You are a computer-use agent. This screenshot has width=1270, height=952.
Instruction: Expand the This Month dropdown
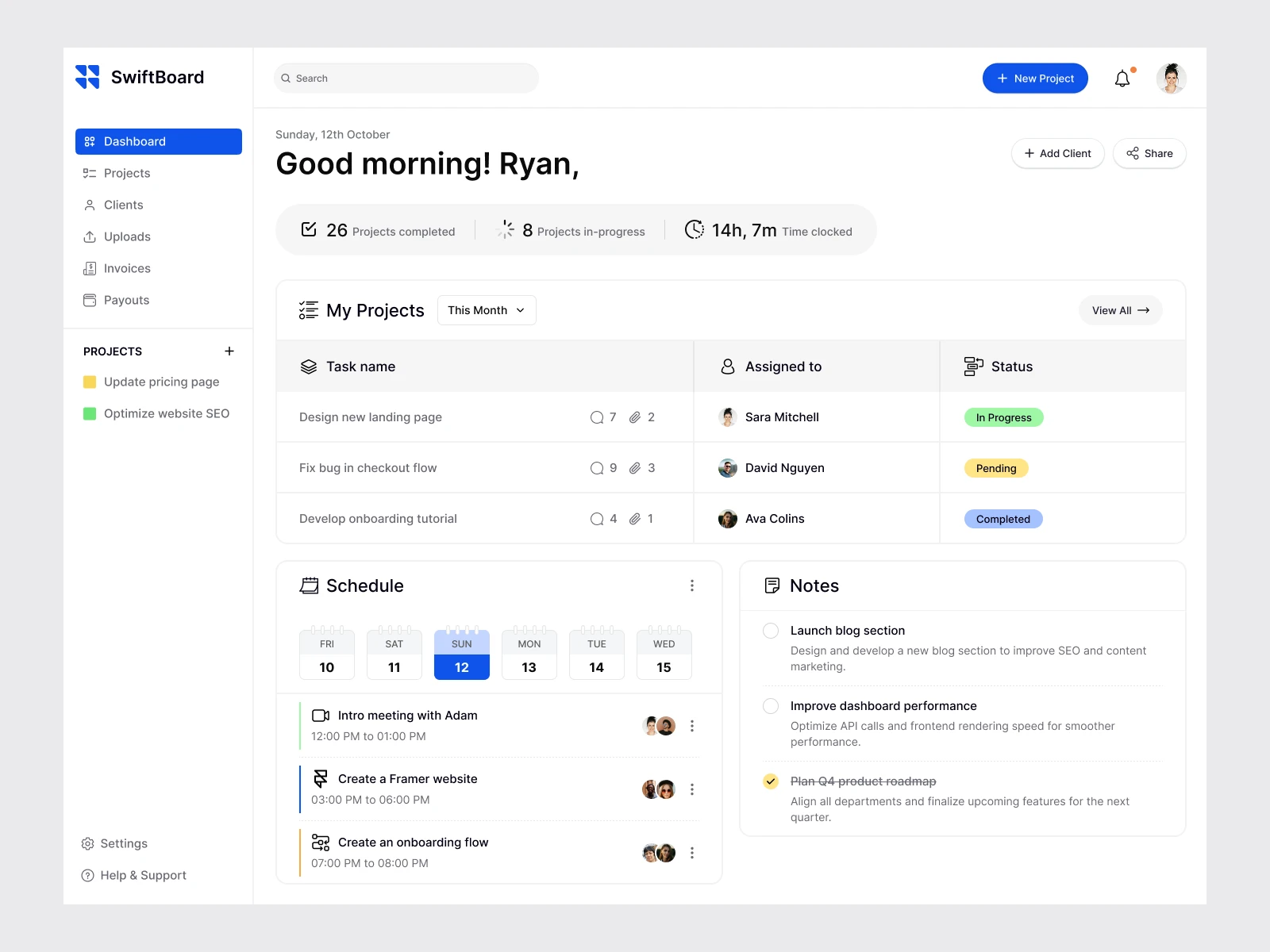click(487, 310)
